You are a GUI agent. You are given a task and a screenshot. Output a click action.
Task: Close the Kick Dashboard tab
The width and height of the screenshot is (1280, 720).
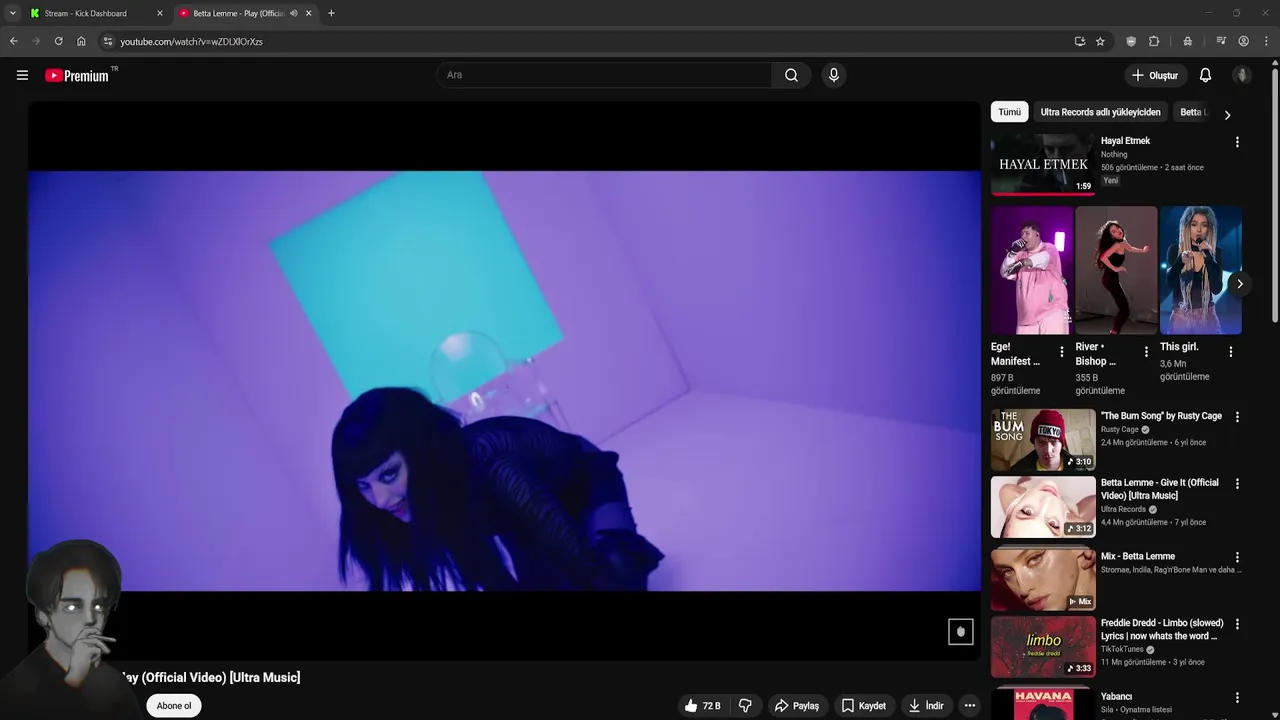tap(159, 13)
